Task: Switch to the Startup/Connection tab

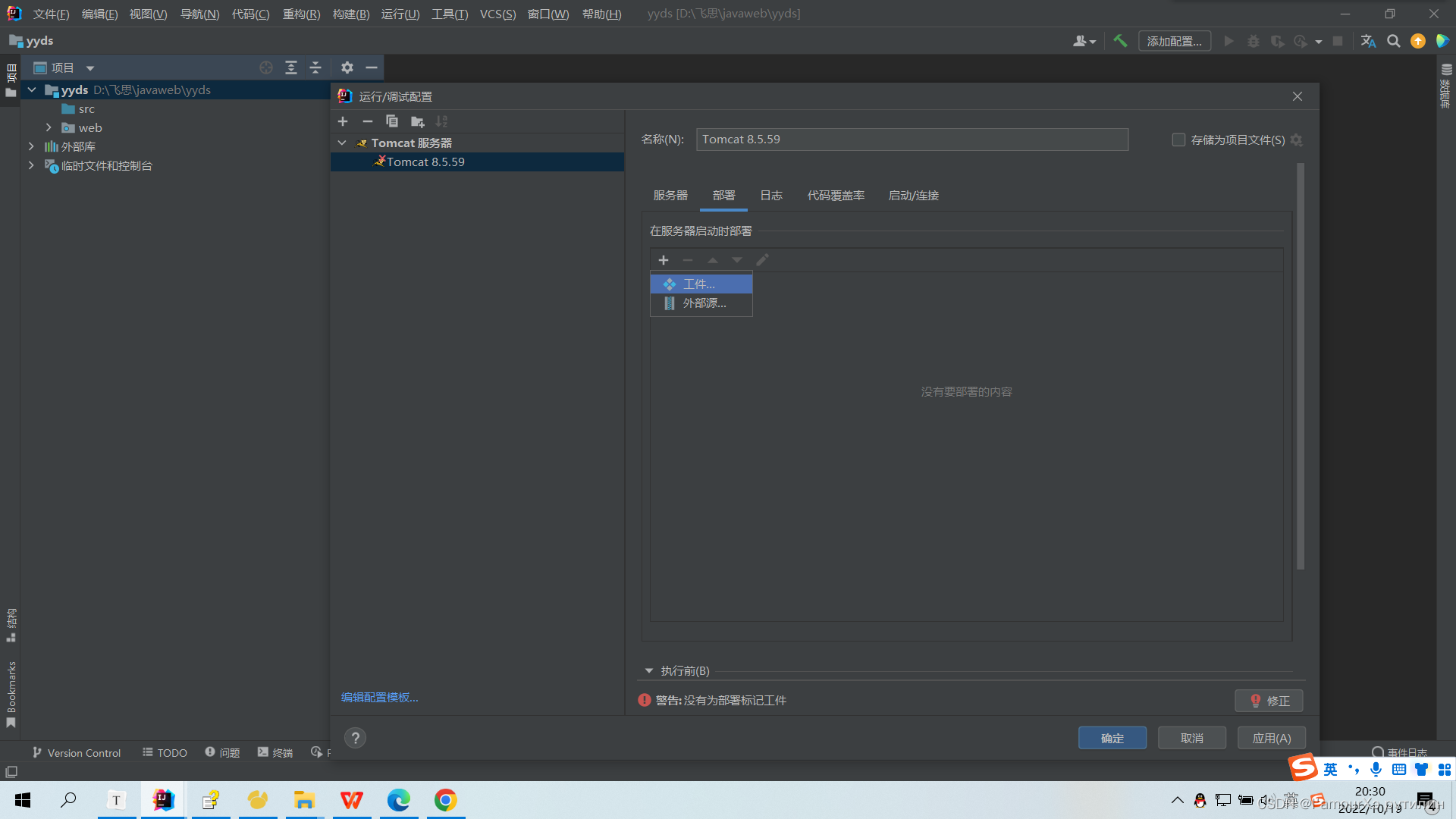Action: tap(913, 195)
